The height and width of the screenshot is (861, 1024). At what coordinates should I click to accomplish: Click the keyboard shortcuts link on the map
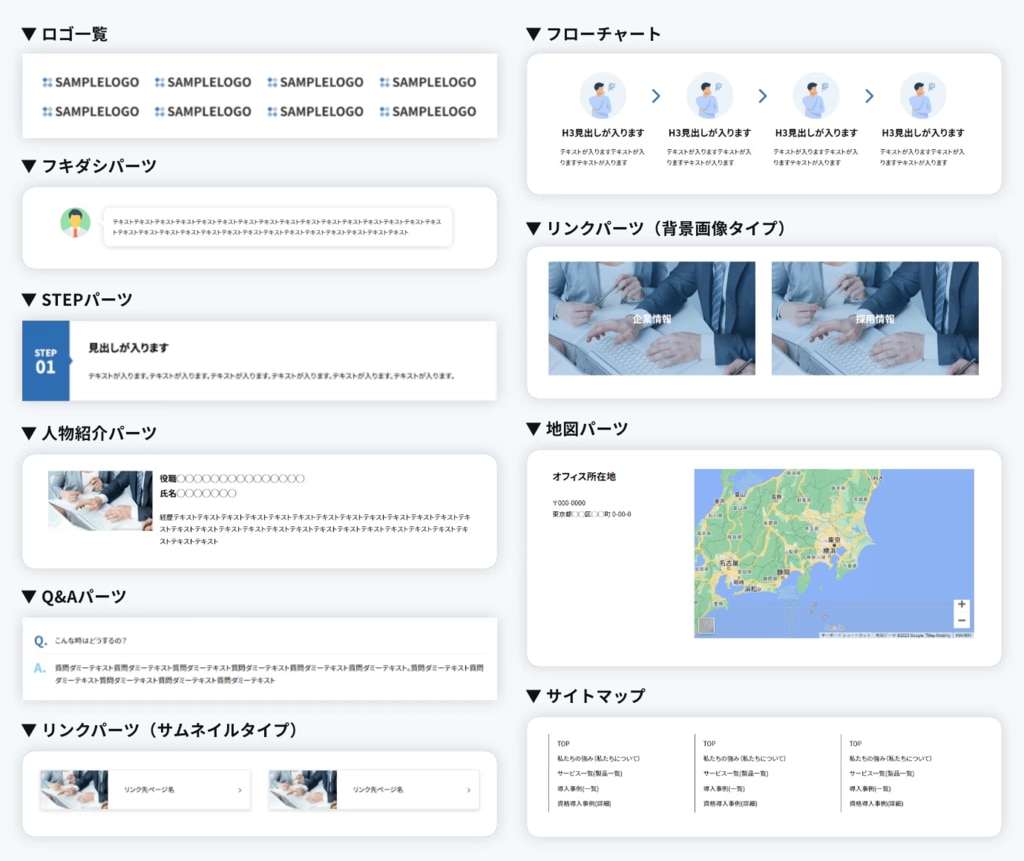pos(845,635)
